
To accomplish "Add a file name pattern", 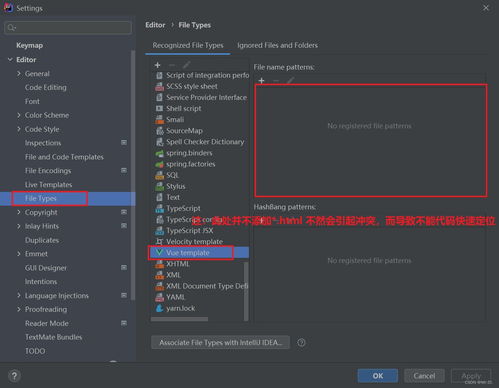I will pos(261,81).
